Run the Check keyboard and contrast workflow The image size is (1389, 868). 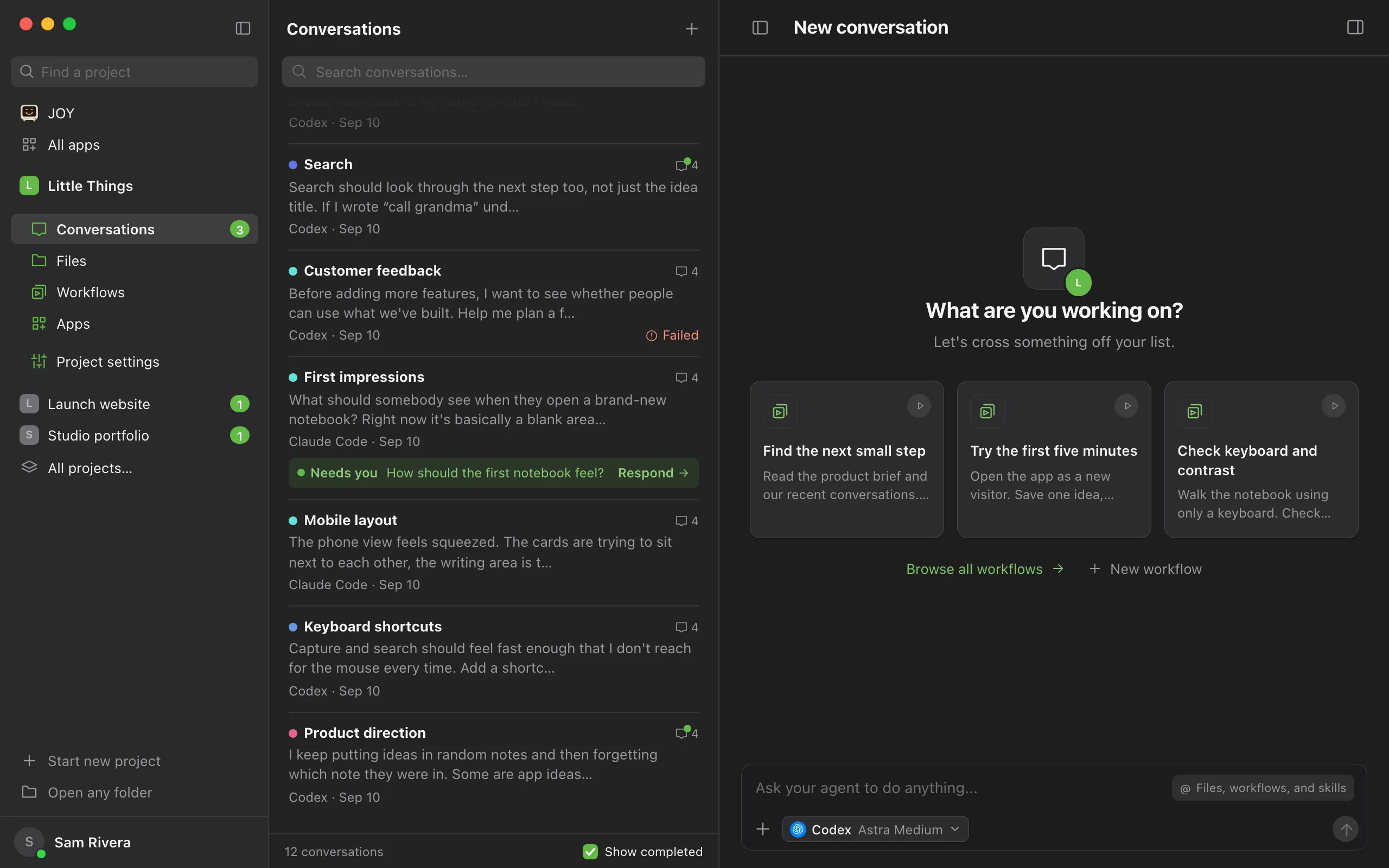coord(1334,406)
